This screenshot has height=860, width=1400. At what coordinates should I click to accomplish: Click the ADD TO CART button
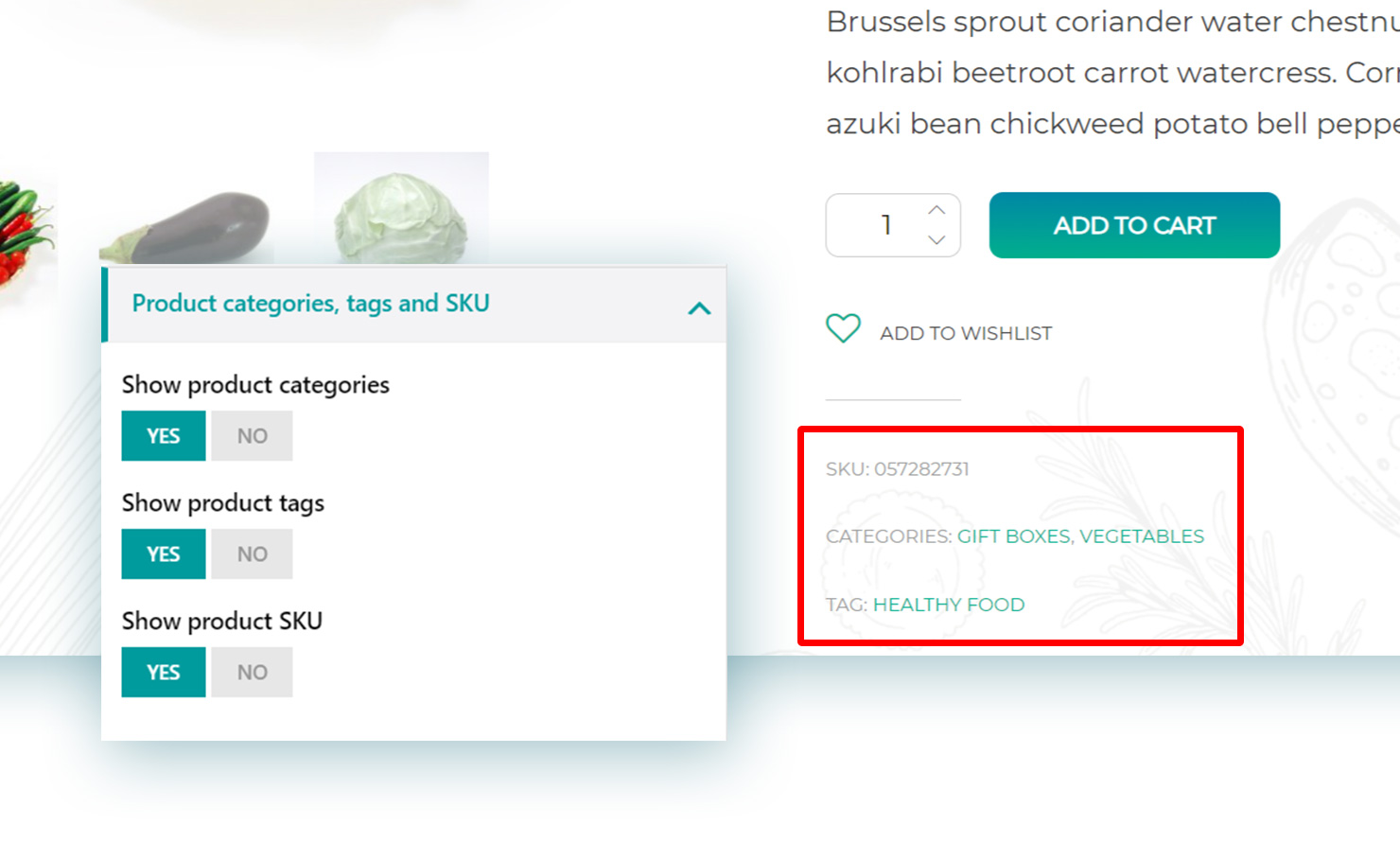(1134, 225)
